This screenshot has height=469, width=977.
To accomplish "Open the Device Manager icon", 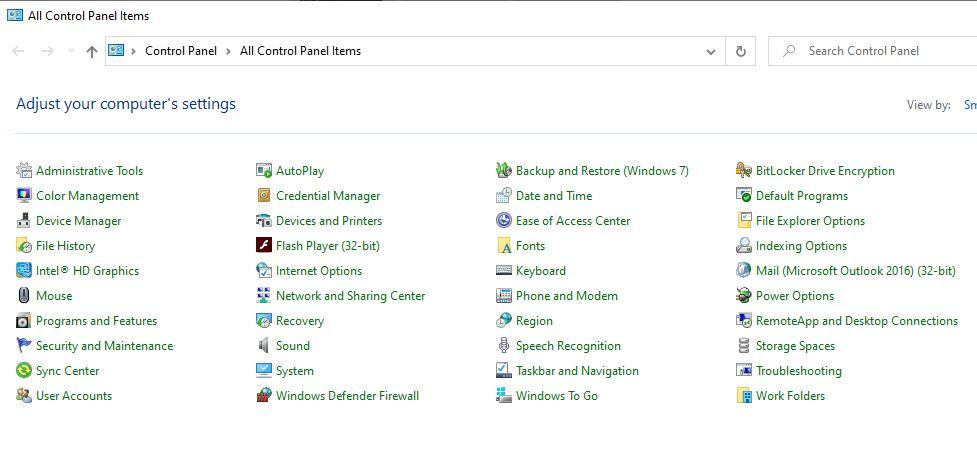I will 24,221.
